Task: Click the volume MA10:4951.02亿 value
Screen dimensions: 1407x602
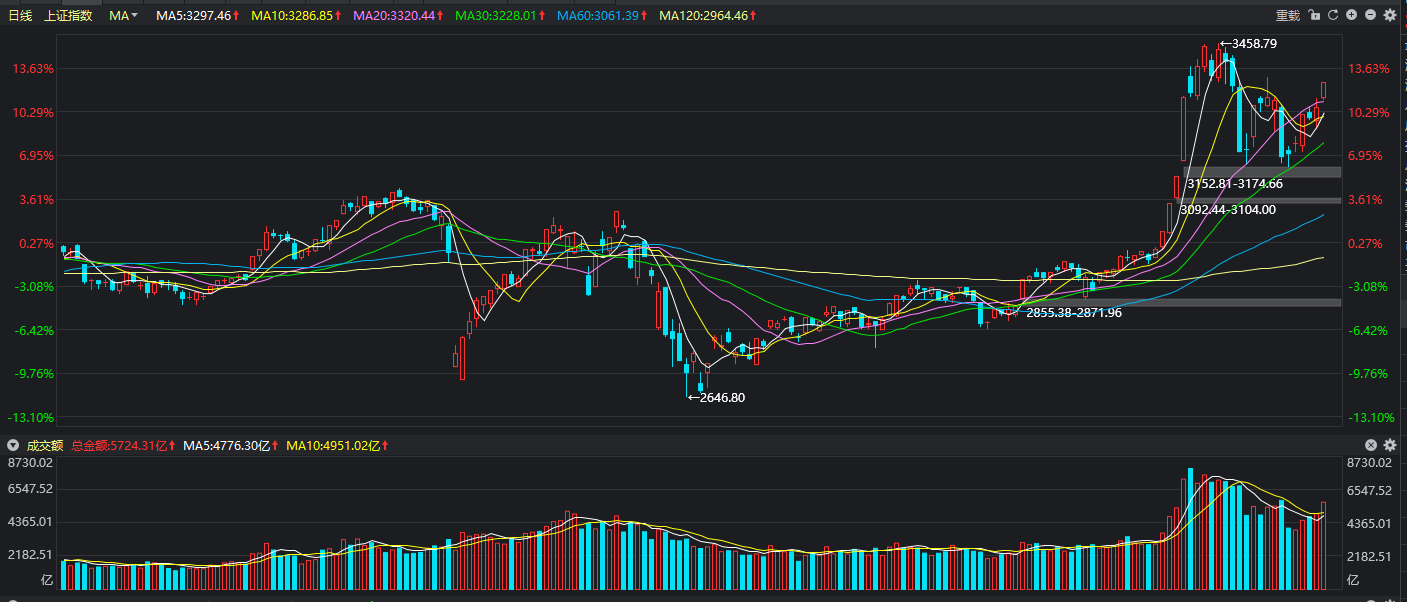Action: [337, 446]
